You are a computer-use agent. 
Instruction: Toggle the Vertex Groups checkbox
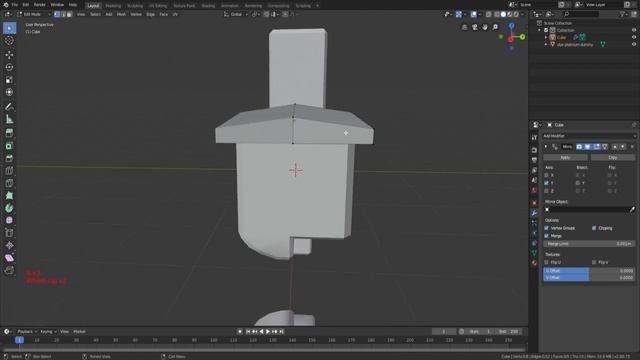(546, 228)
